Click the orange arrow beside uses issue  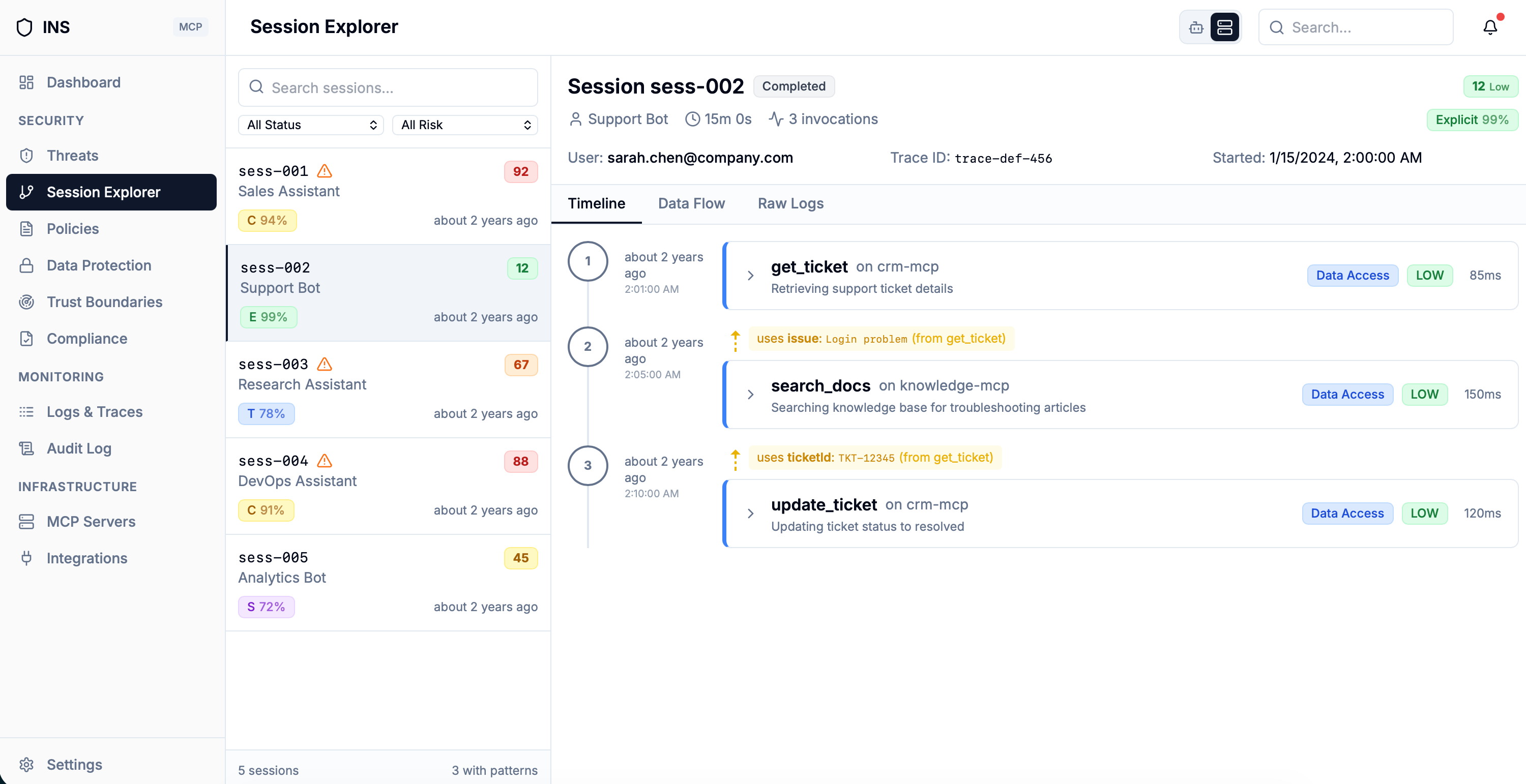[736, 341]
